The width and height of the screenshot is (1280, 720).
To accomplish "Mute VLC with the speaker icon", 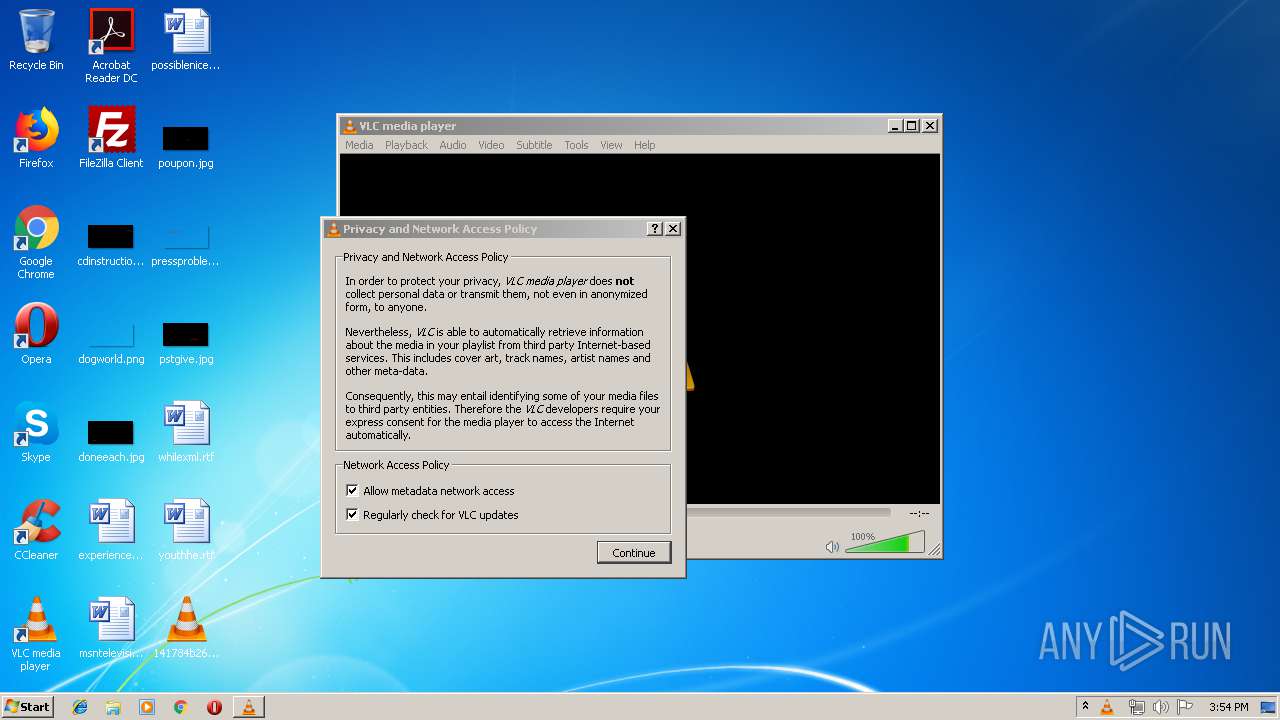I will (x=832, y=547).
